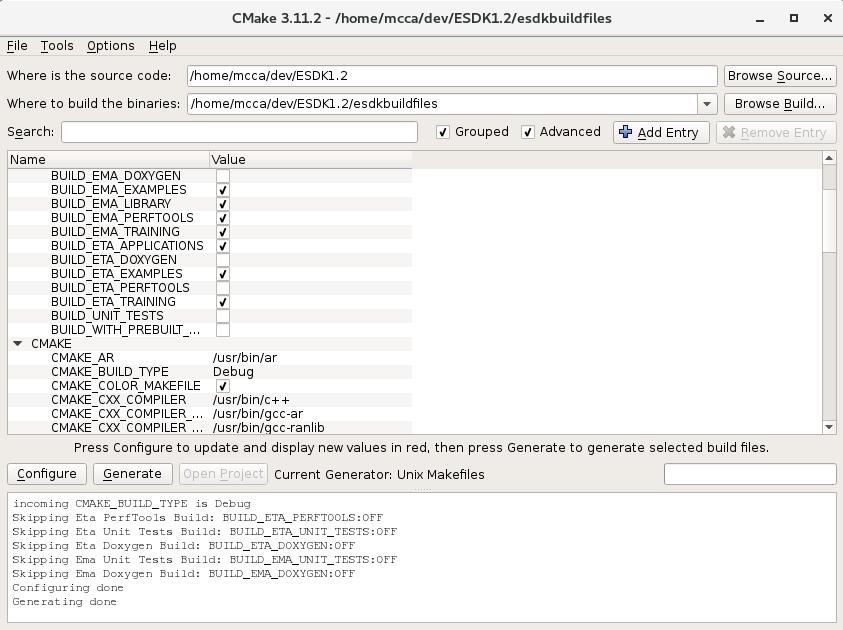
Task: Click the Configure button
Action: [x=47, y=474]
